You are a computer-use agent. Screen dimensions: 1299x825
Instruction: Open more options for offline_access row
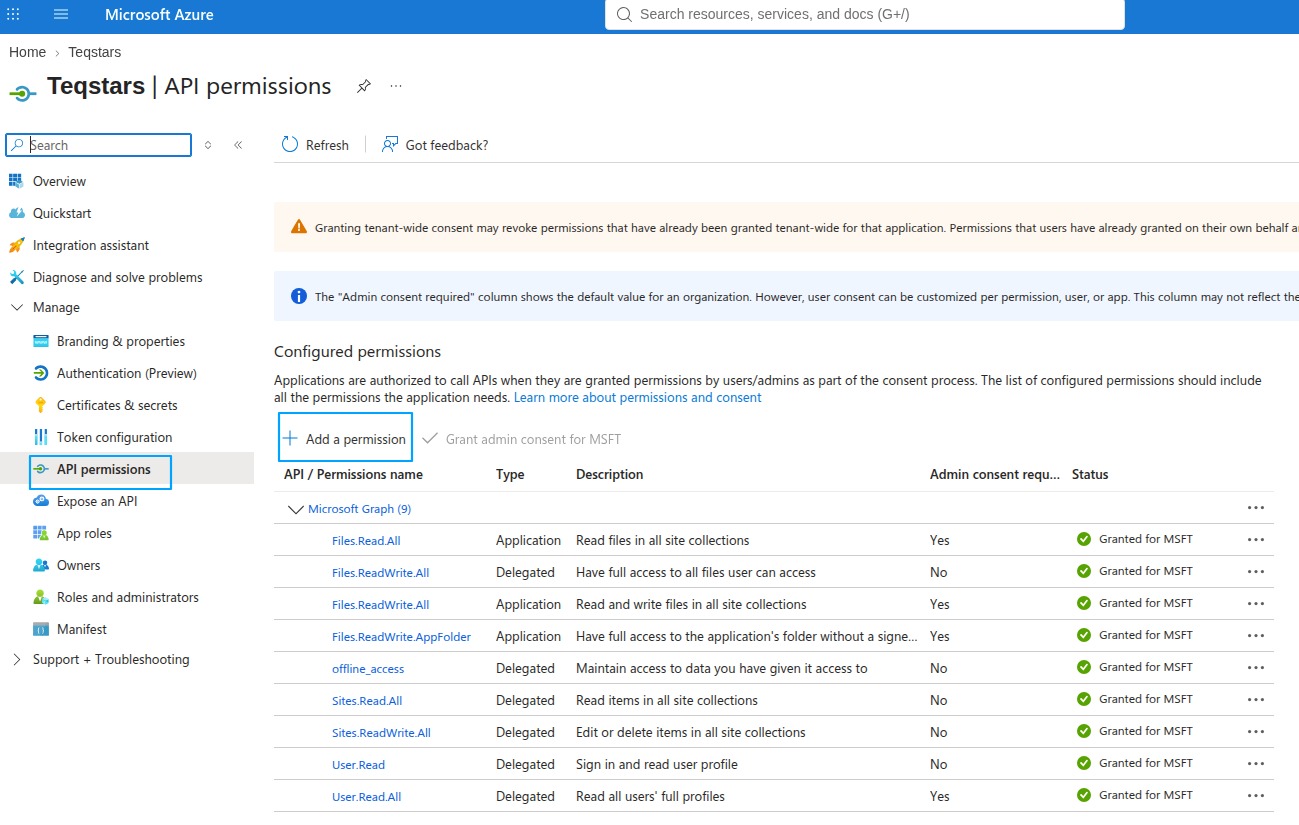[x=1256, y=668]
